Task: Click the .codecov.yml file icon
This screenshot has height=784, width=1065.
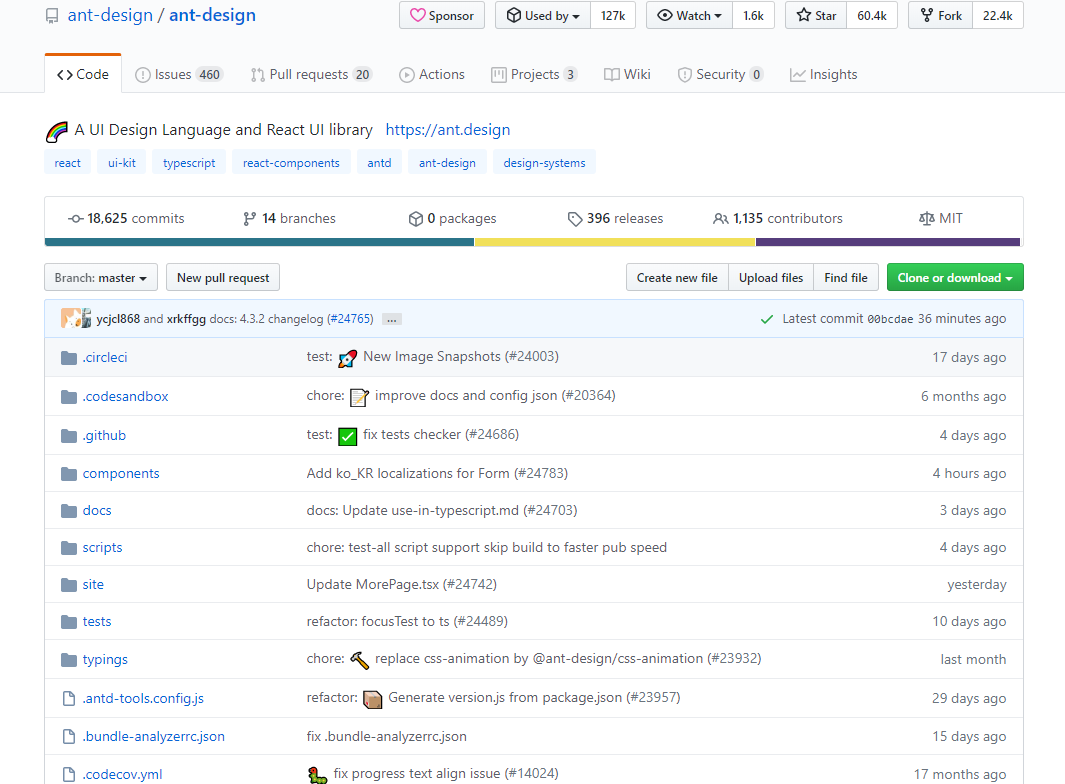Action: pyautogui.click(x=69, y=774)
